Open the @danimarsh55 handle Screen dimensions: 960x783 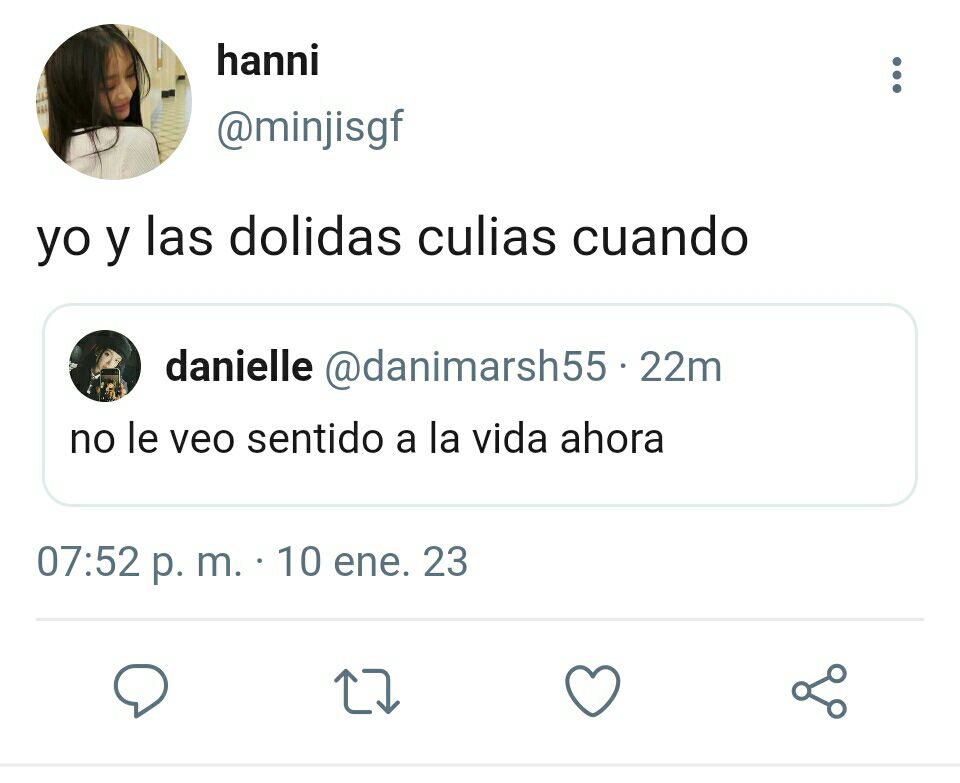pos(465,367)
